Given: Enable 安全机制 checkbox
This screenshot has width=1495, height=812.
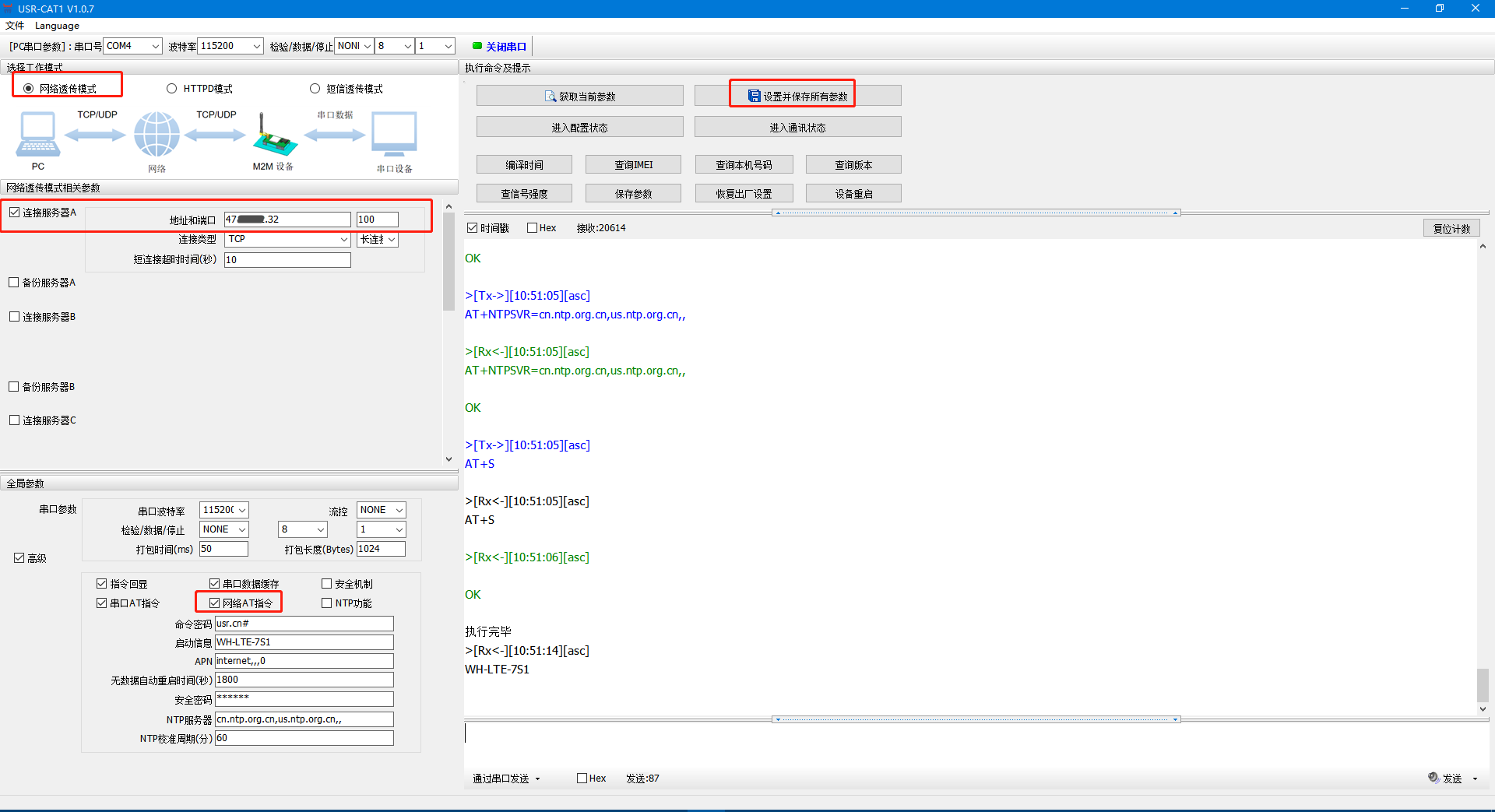Looking at the screenshot, I should [x=327, y=584].
